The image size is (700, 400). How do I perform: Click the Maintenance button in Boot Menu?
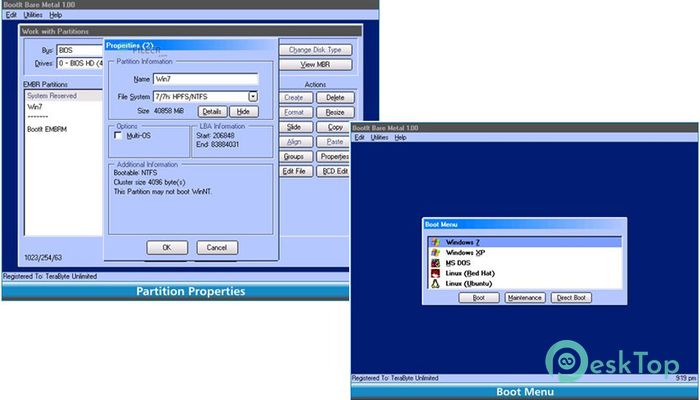tap(525, 298)
